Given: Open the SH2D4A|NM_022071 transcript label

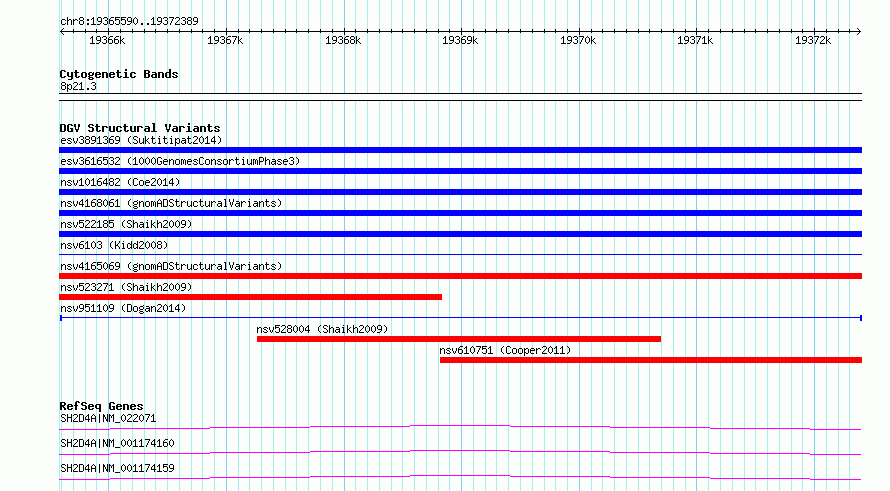Looking at the screenshot, I should click(x=108, y=419).
